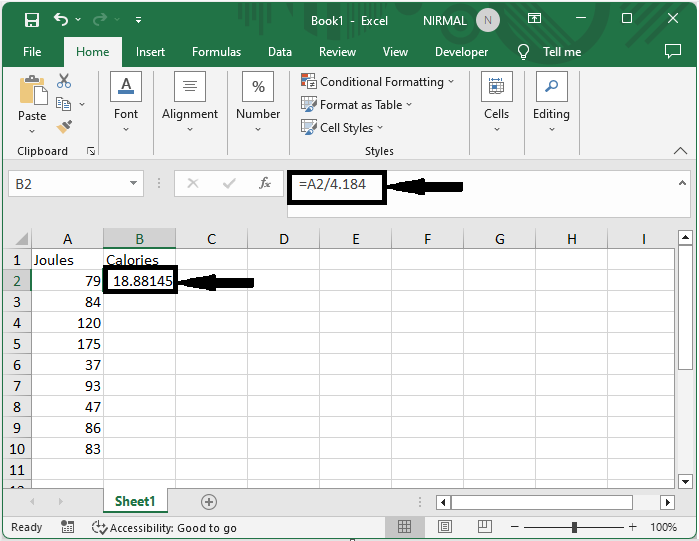Viewport: 699px width, 541px height.
Task: Open the Review tab
Action: click(337, 52)
